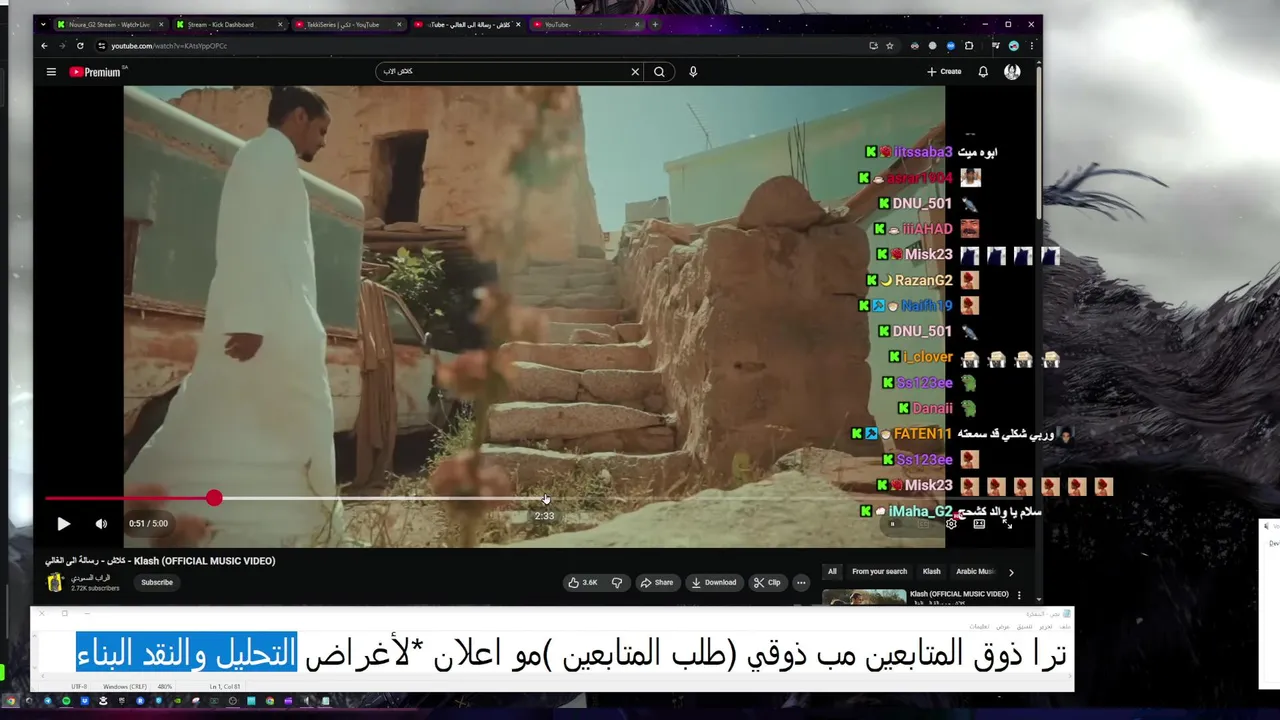The image size is (1280, 720).
Task: Open the tab search dropdown
Action: tap(44, 24)
